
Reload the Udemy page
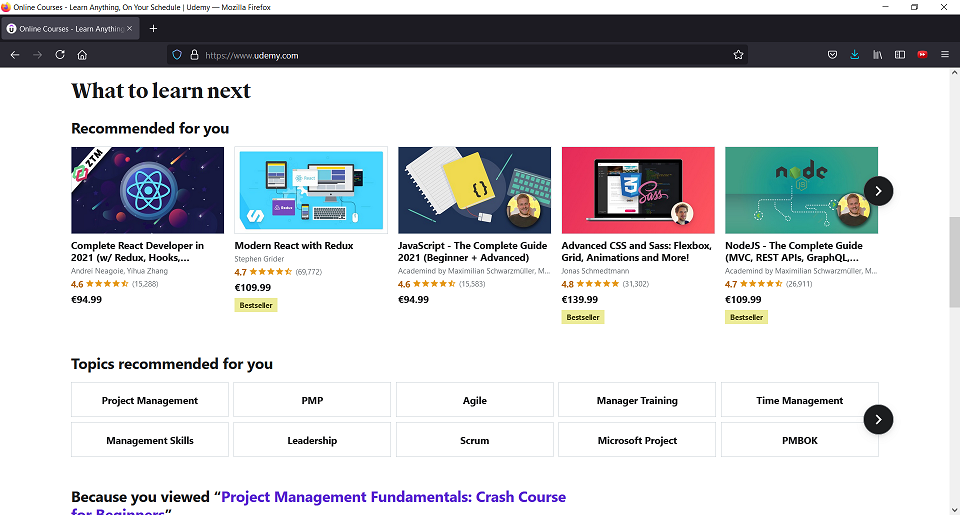coord(60,55)
